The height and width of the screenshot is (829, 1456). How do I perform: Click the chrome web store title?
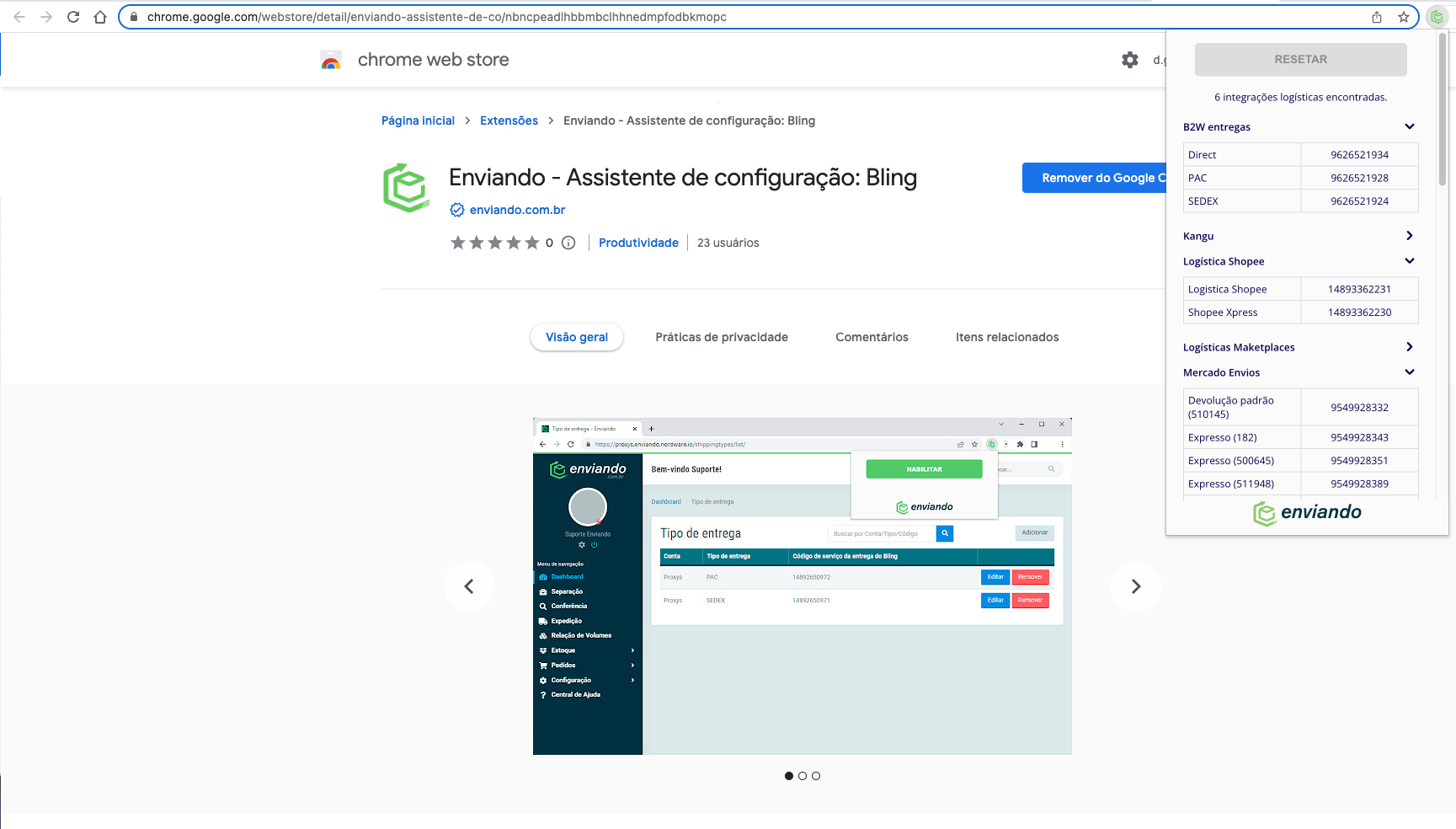(433, 60)
